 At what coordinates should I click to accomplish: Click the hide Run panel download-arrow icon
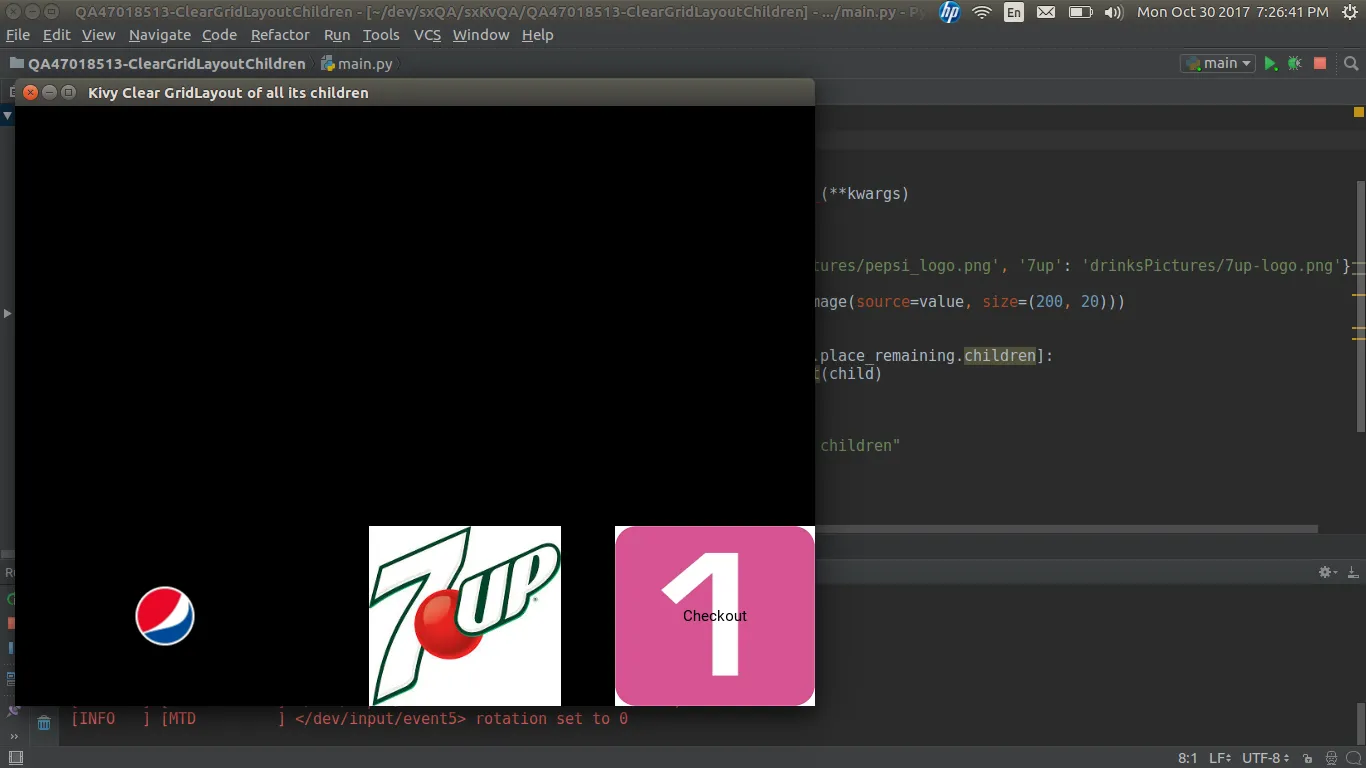click(x=1353, y=572)
